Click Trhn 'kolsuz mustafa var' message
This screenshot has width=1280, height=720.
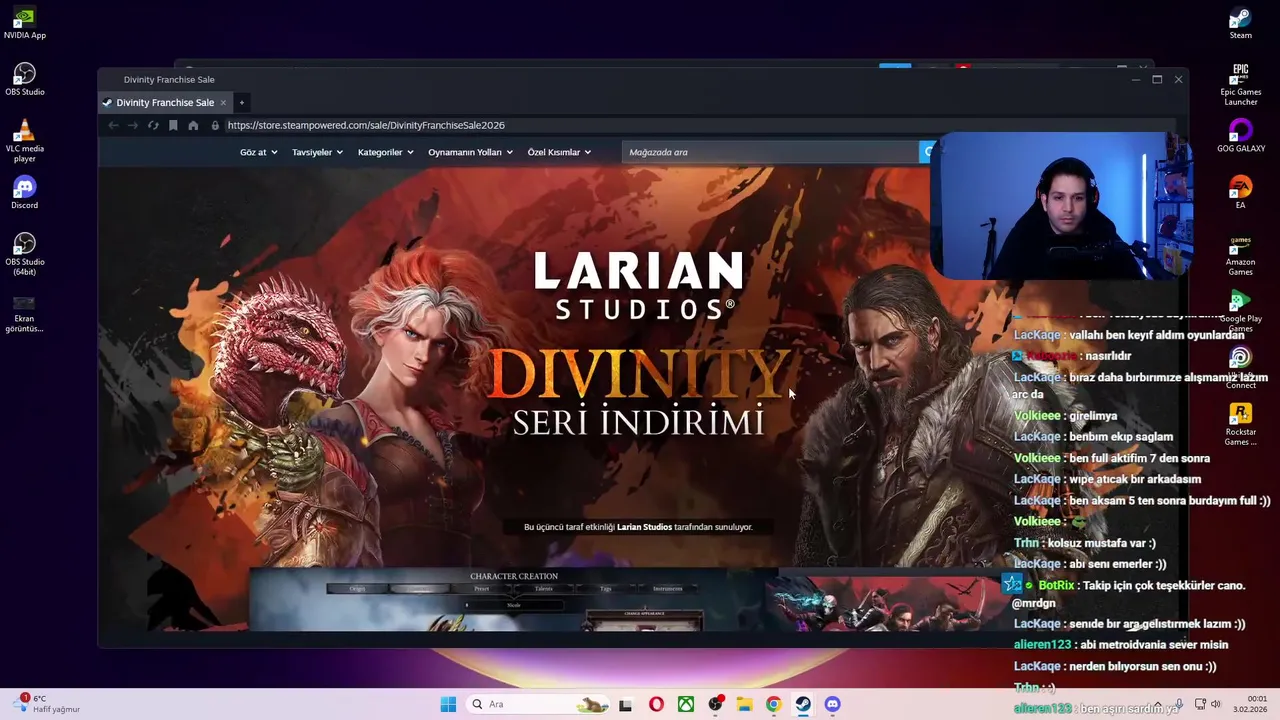pyautogui.click(x=1085, y=543)
